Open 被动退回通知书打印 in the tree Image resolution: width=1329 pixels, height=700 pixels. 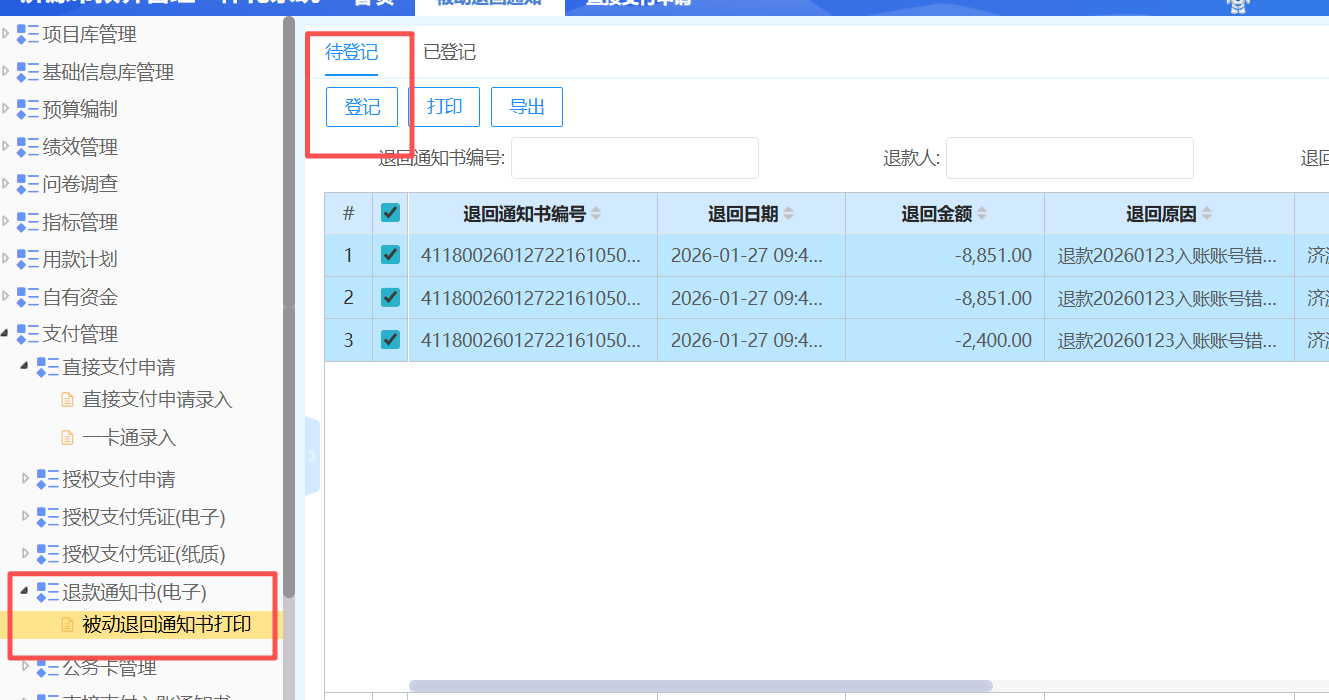tap(166, 625)
